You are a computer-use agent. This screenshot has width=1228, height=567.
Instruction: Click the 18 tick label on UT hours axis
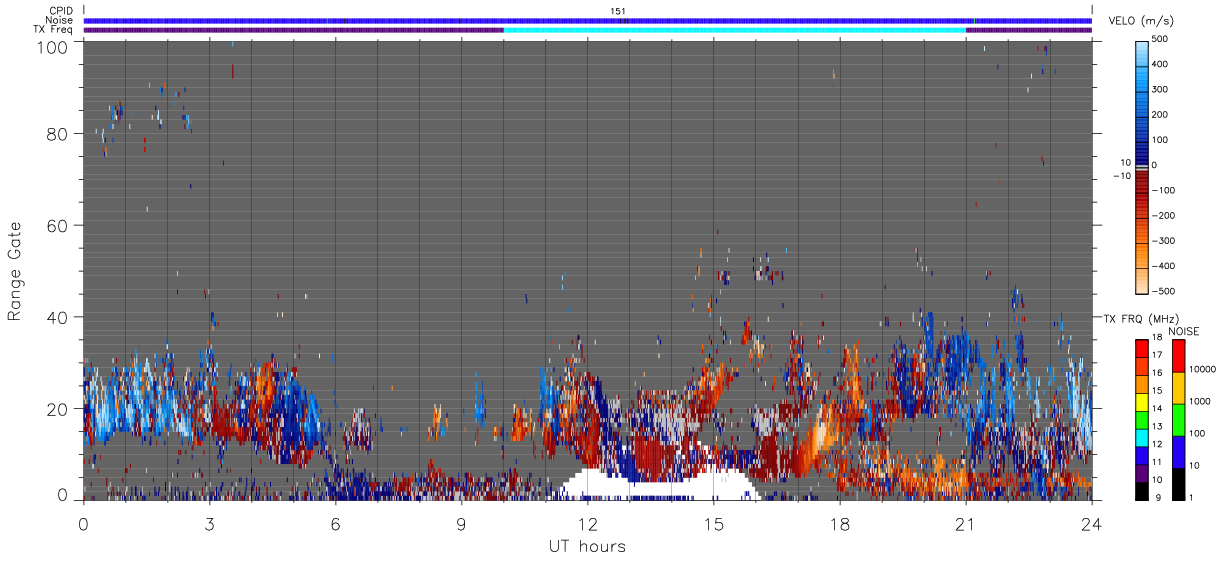pos(839,523)
